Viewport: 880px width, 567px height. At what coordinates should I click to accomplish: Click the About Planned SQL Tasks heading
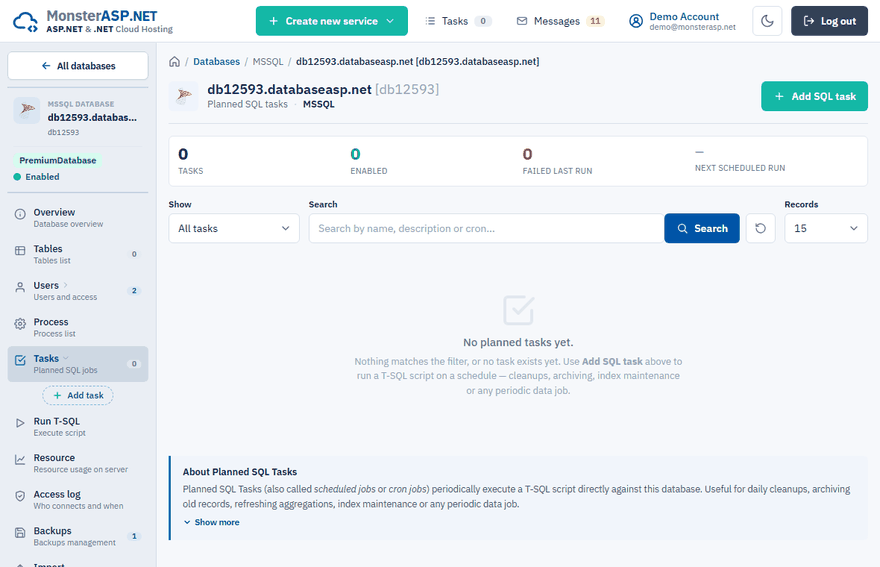pyautogui.click(x=240, y=472)
